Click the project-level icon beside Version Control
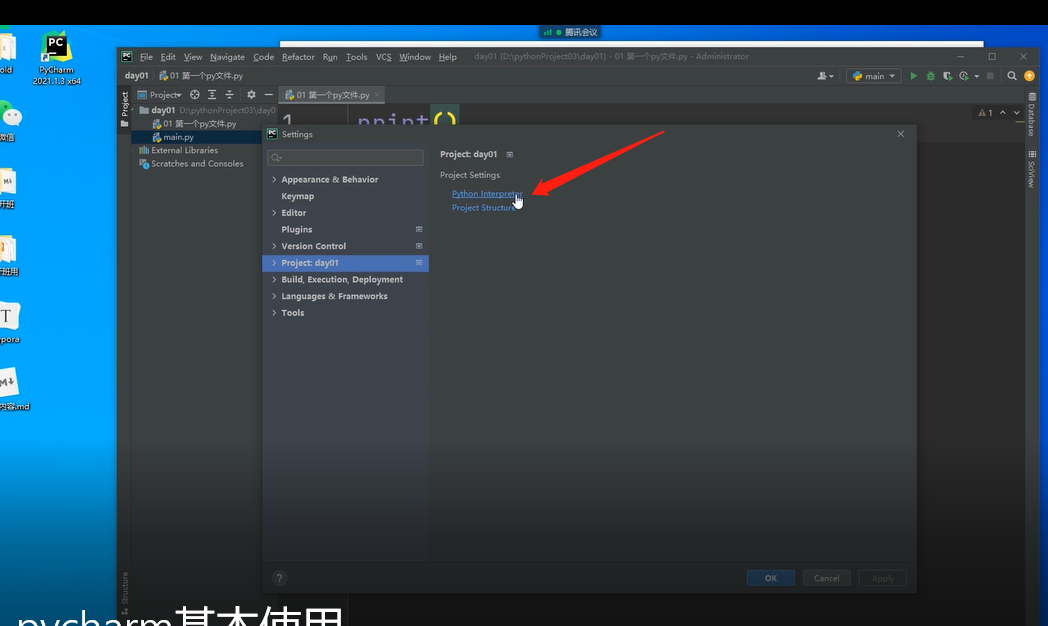Screen dimensions: 1048x626 pos(419,246)
